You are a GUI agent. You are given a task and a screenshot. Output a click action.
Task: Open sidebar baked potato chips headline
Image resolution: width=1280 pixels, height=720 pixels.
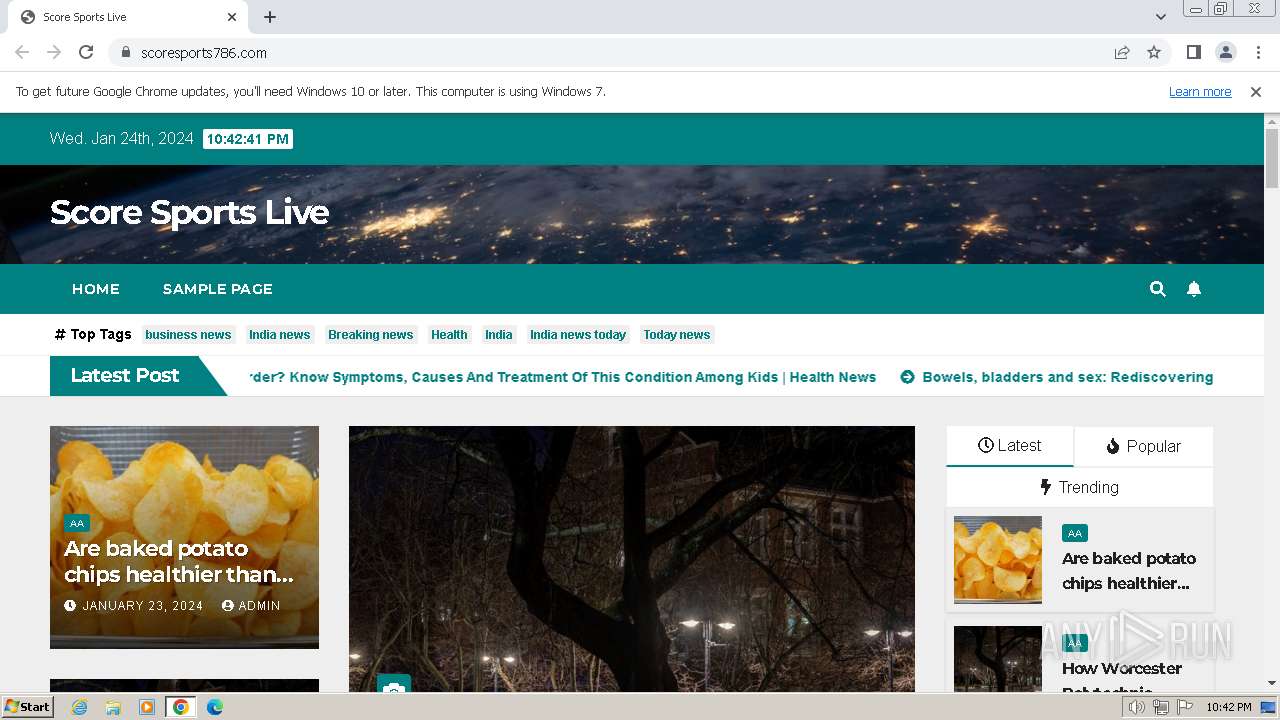pyautogui.click(x=1129, y=571)
